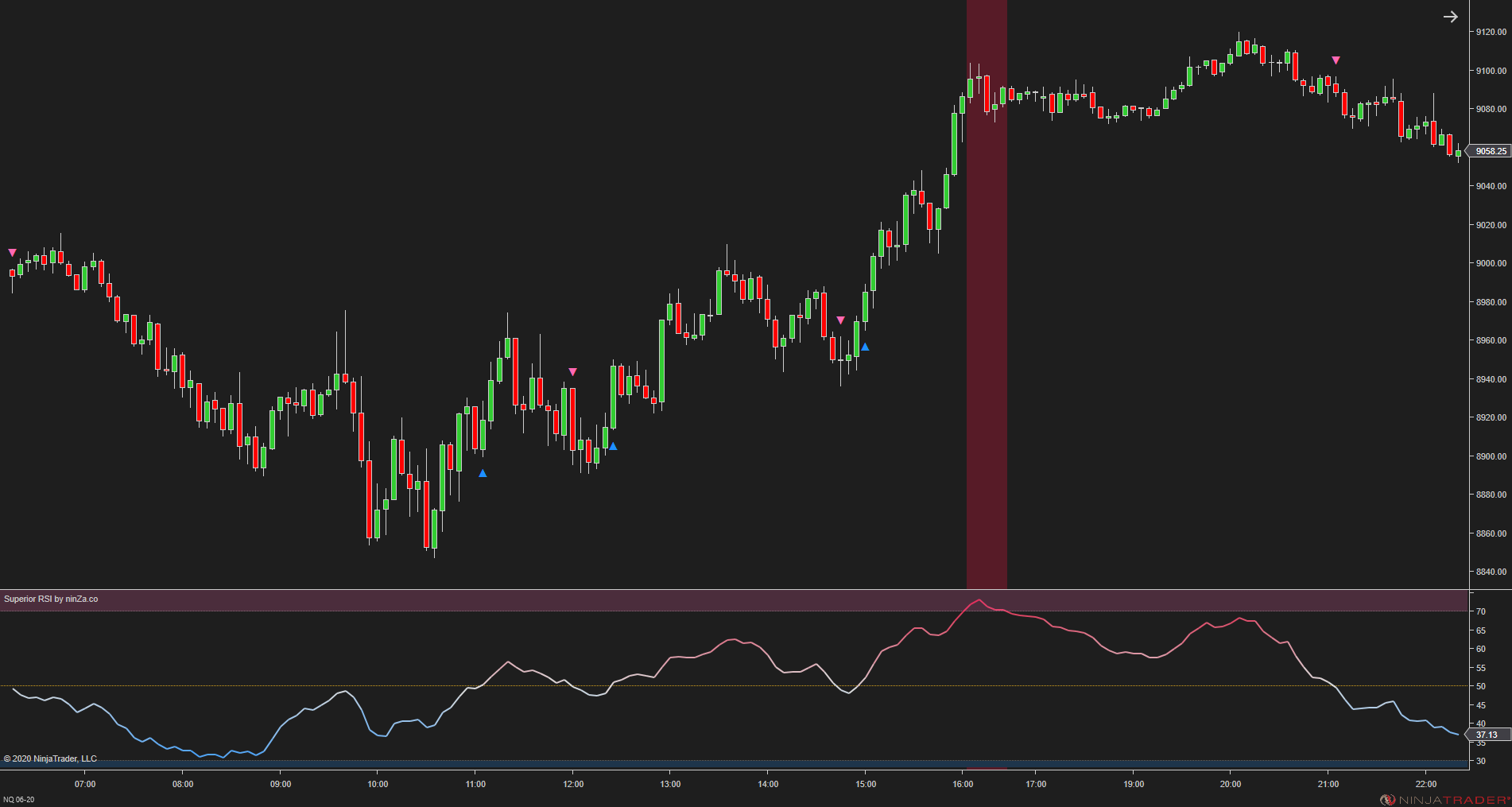Viewport: 1512px width, 807px height.
Task: Toggle the Superior RSI indicator panel label
Action: (x=51, y=598)
